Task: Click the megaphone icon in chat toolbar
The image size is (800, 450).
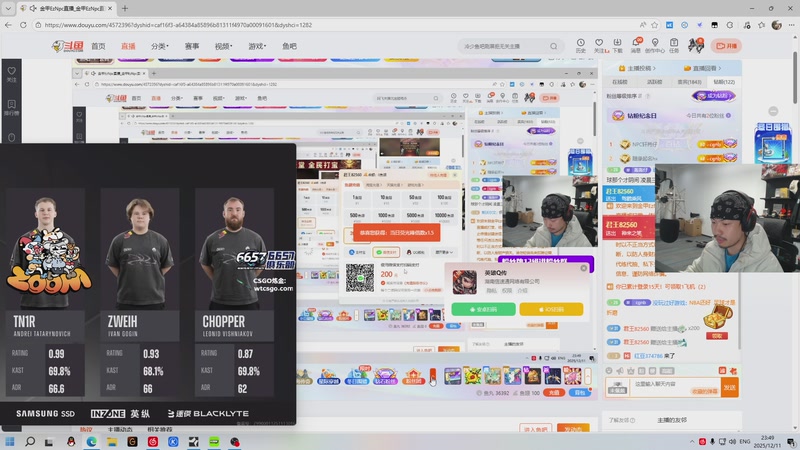Action: tap(620, 371)
